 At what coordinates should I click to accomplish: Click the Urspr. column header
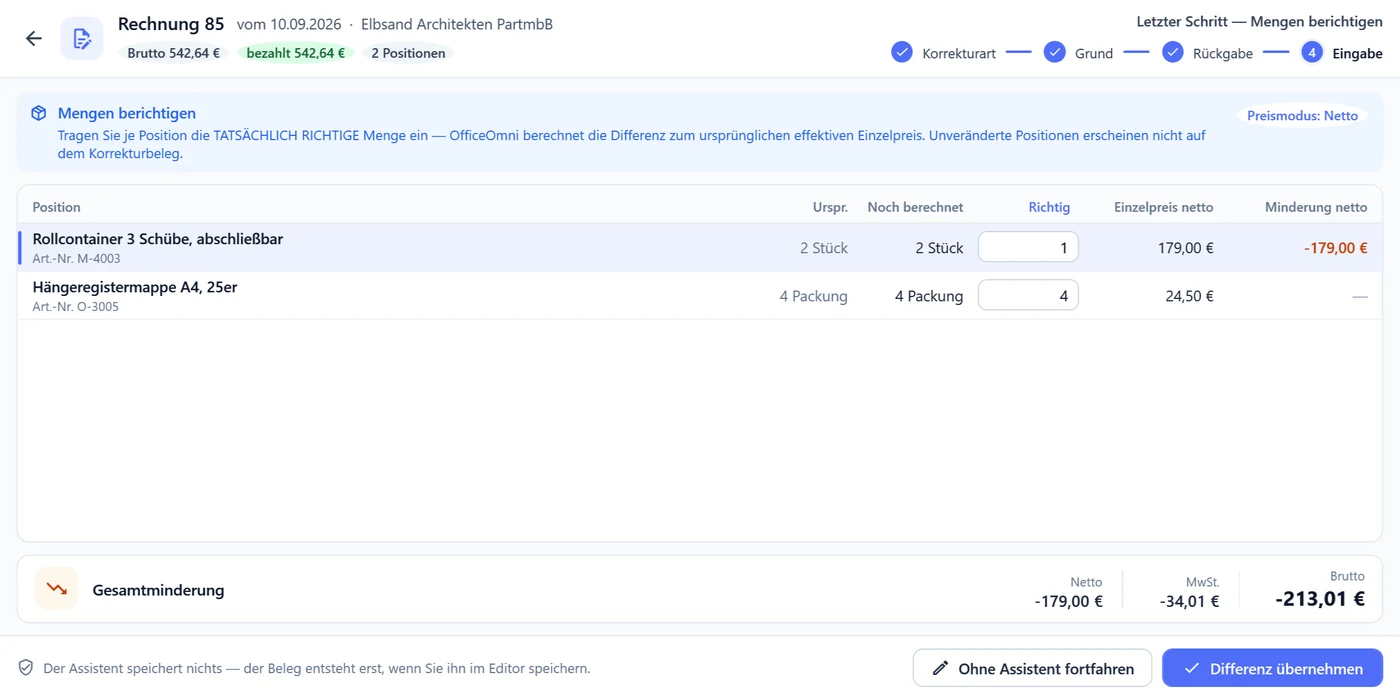830,207
